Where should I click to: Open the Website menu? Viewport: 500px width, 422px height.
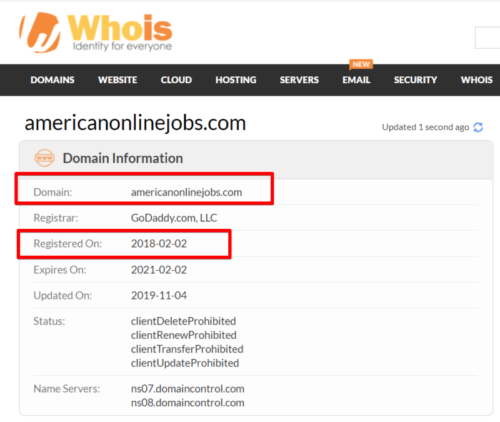pyautogui.click(x=118, y=80)
